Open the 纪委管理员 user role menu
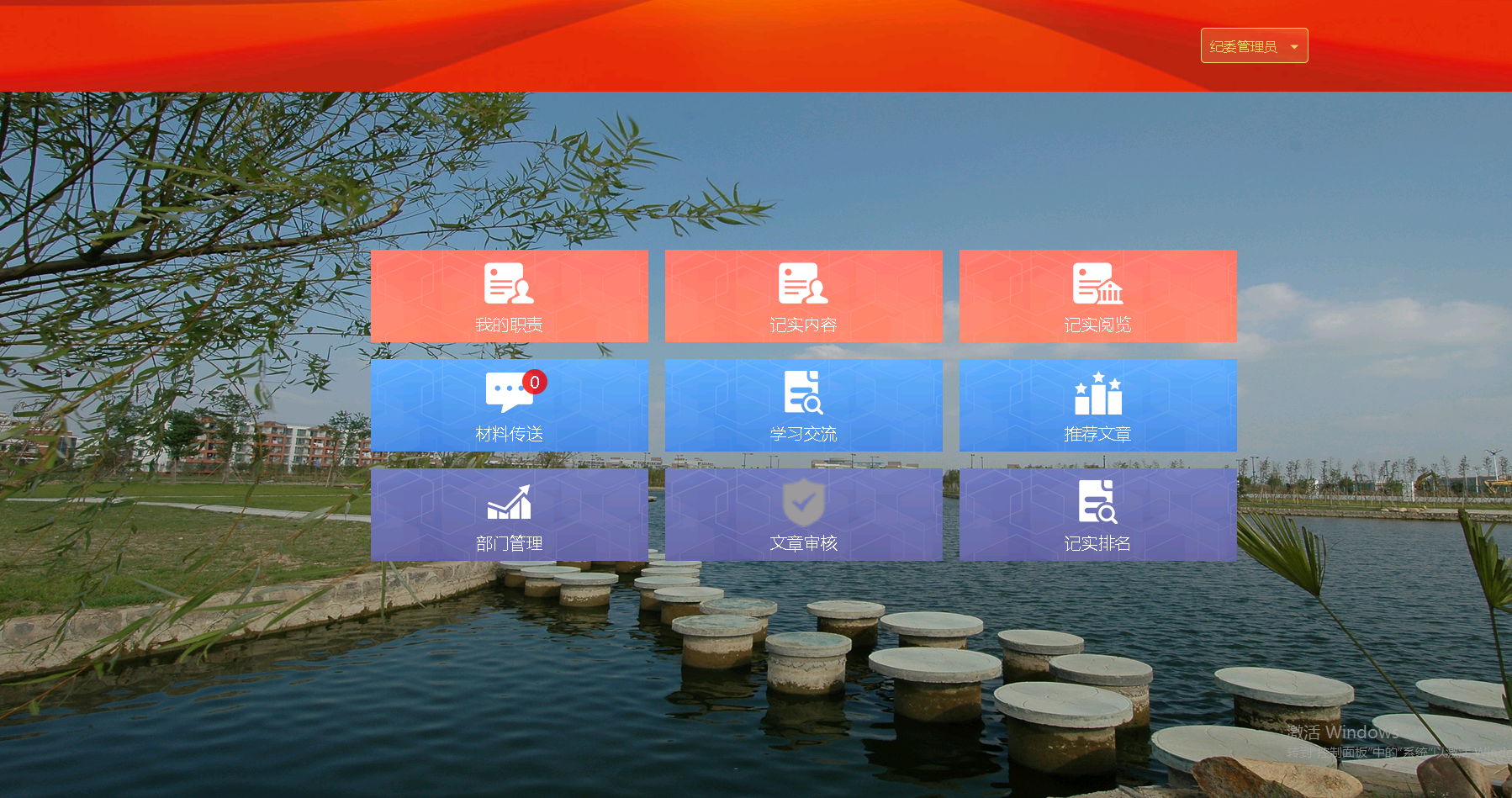The width and height of the screenshot is (1512, 798). [1243, 46]
